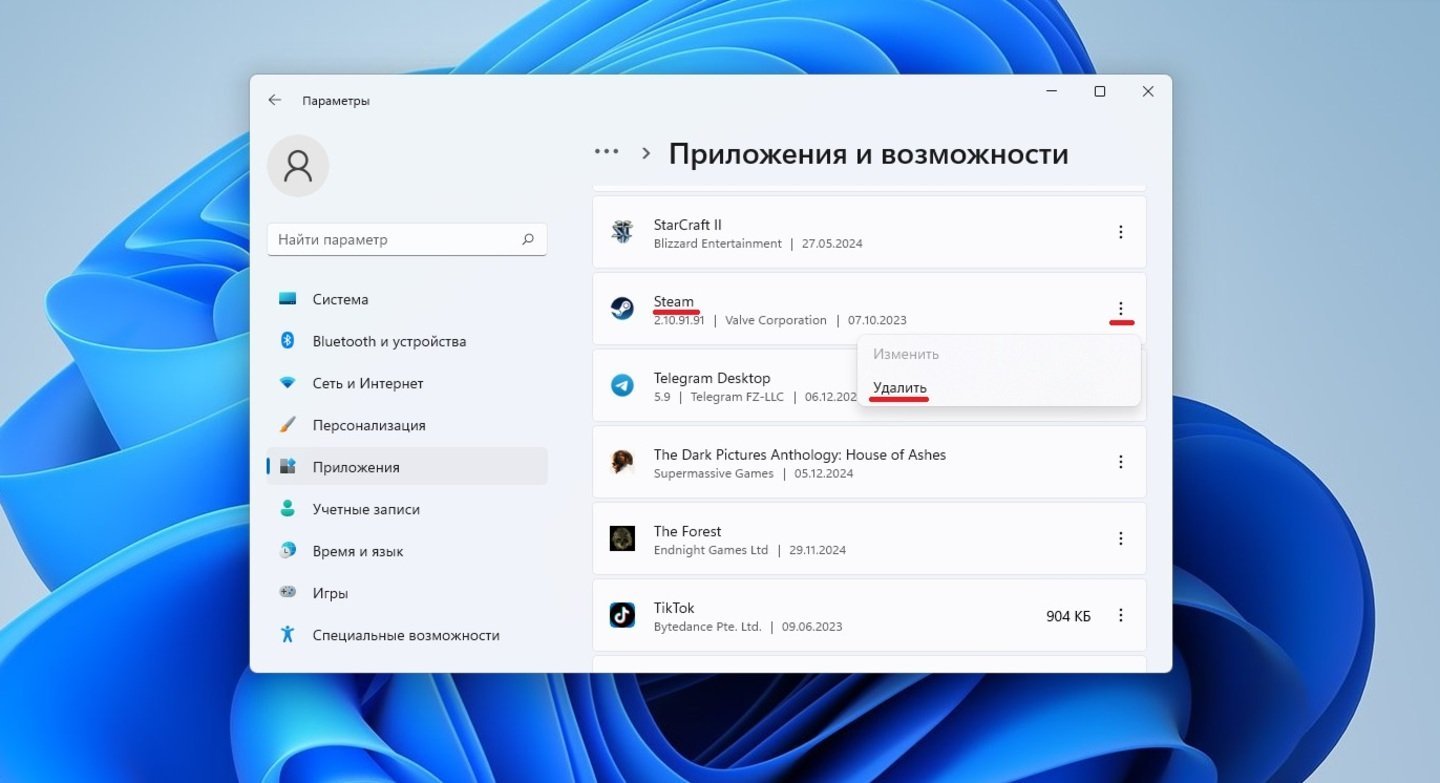Focus the Найти параметр search field
Viewport: 1440px width, 783px height.
[x=407, y=240]
